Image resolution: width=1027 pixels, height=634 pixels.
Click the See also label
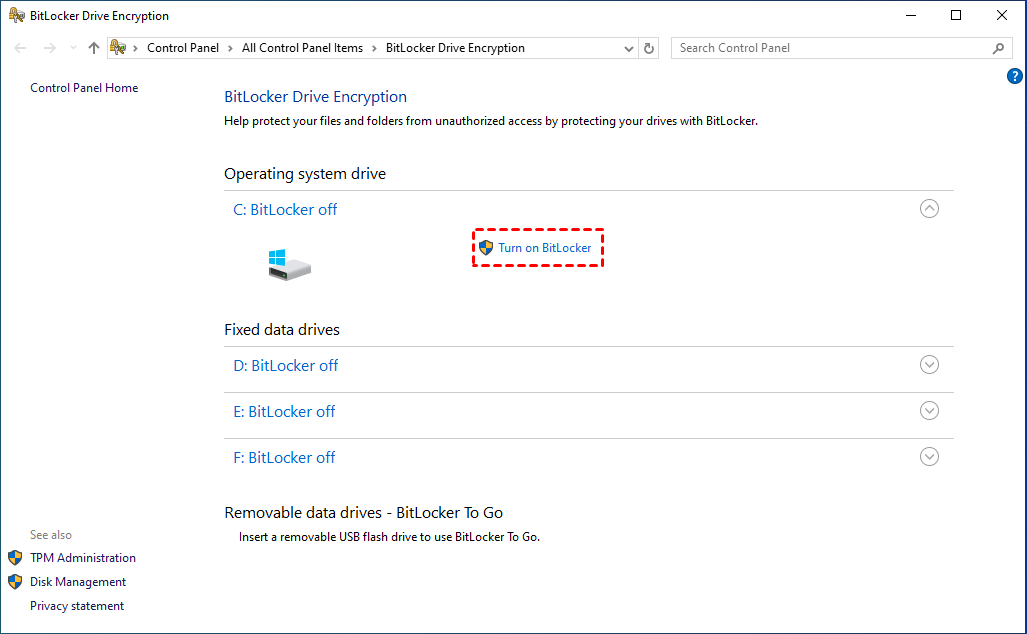tap(51, 534)
